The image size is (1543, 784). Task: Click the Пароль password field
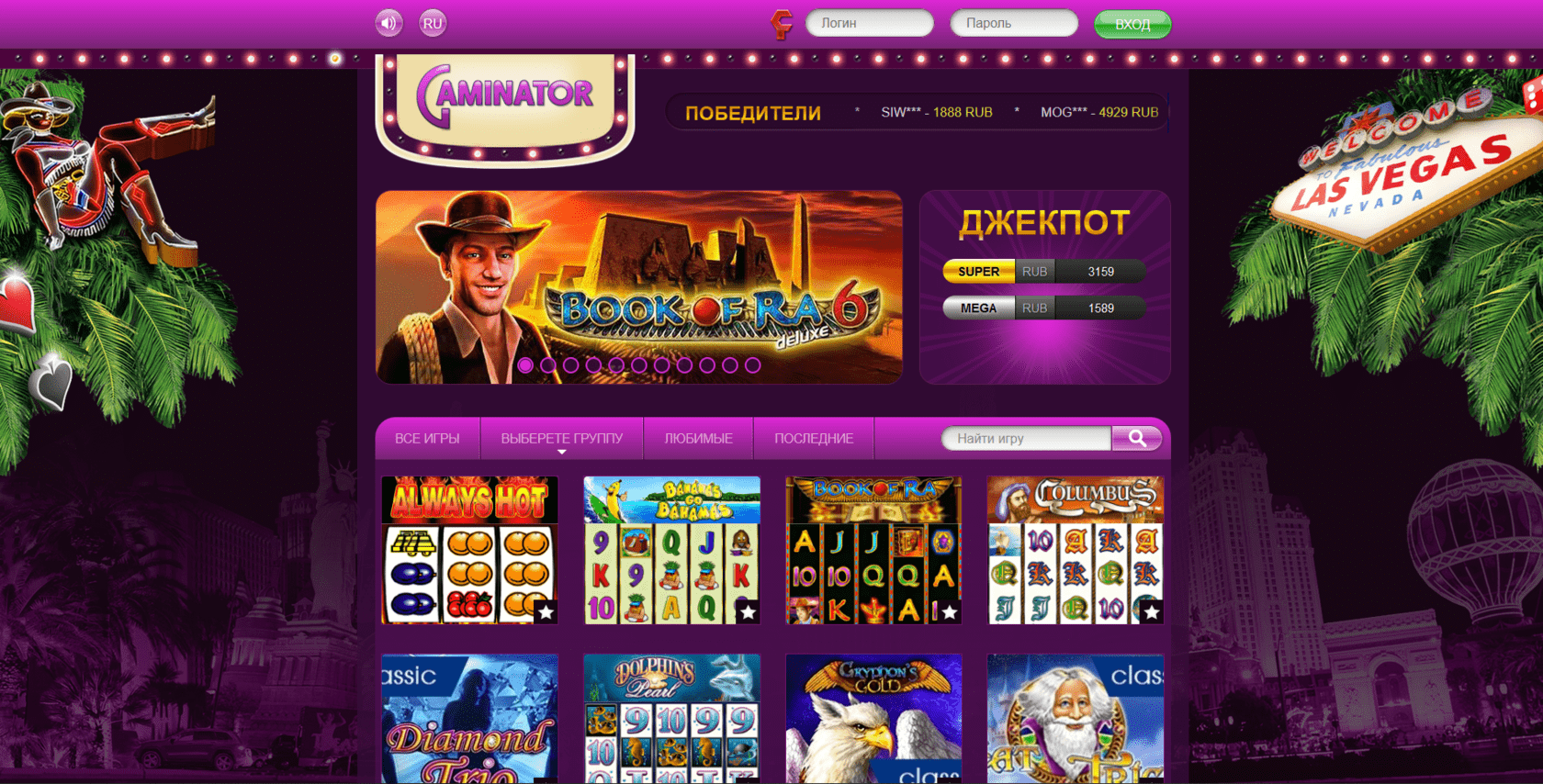[1014, 23]
